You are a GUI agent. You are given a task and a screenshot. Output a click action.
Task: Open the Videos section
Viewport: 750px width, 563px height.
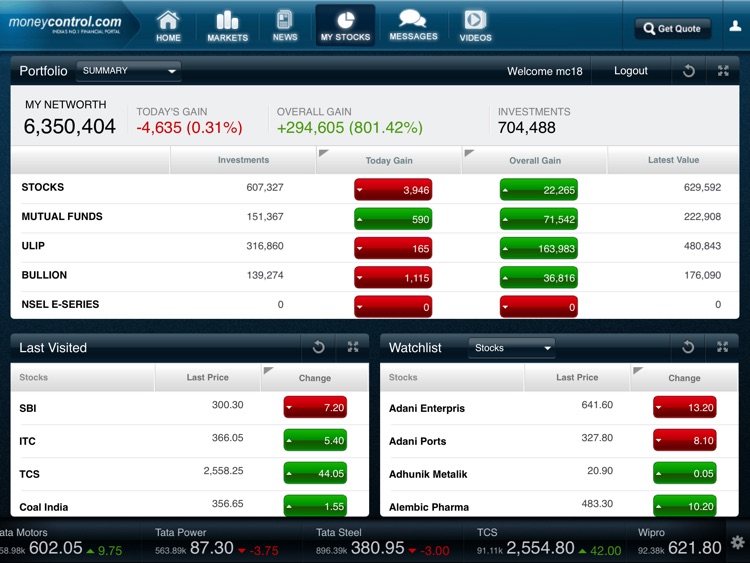pyautogui.click(x=475, y=26)
